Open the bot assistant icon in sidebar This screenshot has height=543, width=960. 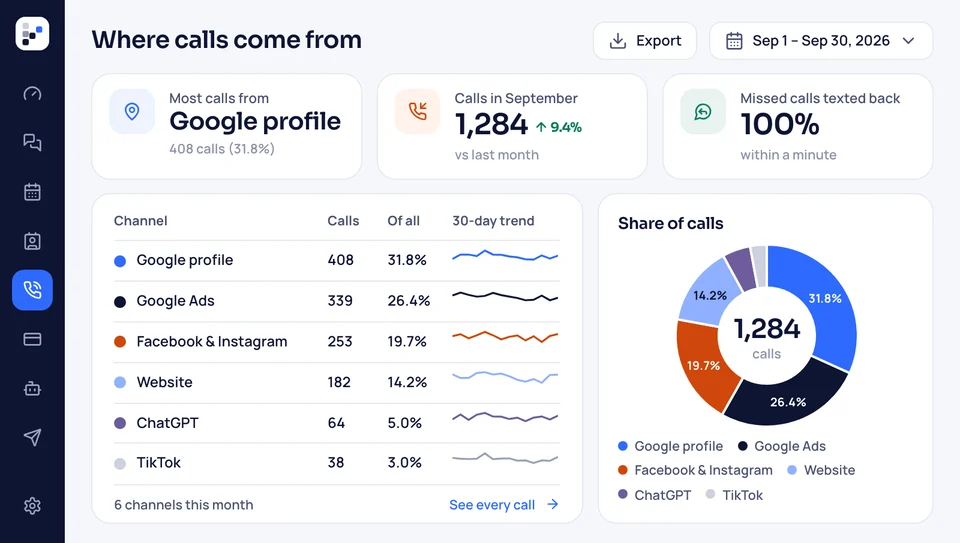[x=32, y=388]
